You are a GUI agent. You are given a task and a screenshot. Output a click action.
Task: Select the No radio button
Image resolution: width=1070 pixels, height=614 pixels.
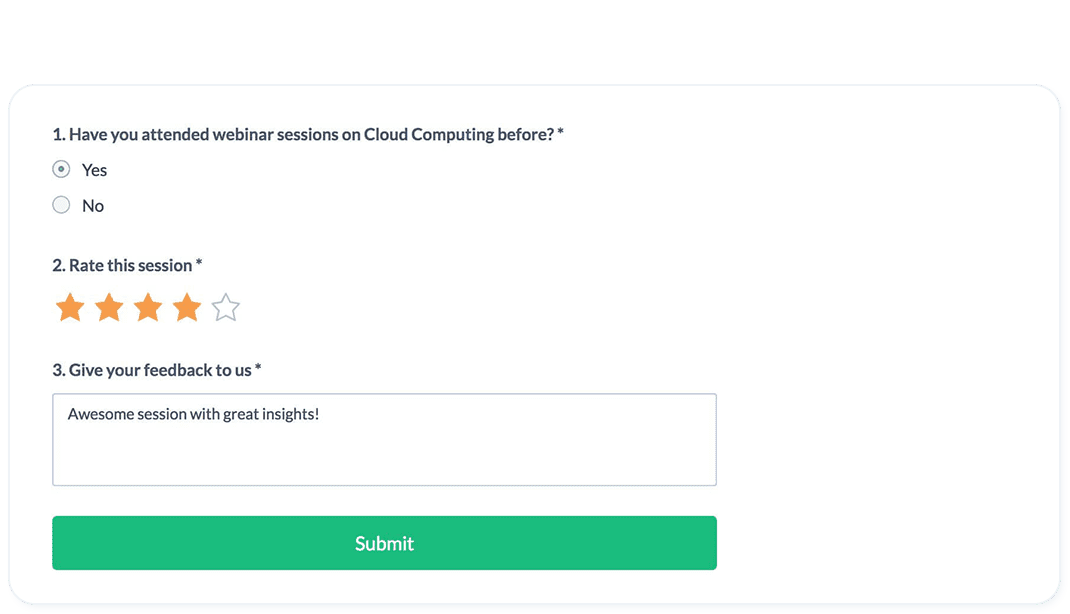click(61, 205)
